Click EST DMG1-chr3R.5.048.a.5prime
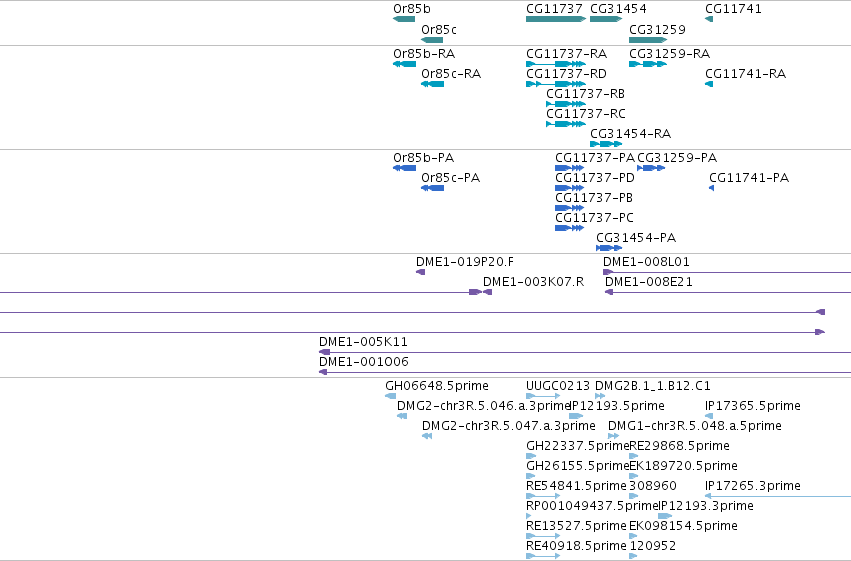 (695, 426)
